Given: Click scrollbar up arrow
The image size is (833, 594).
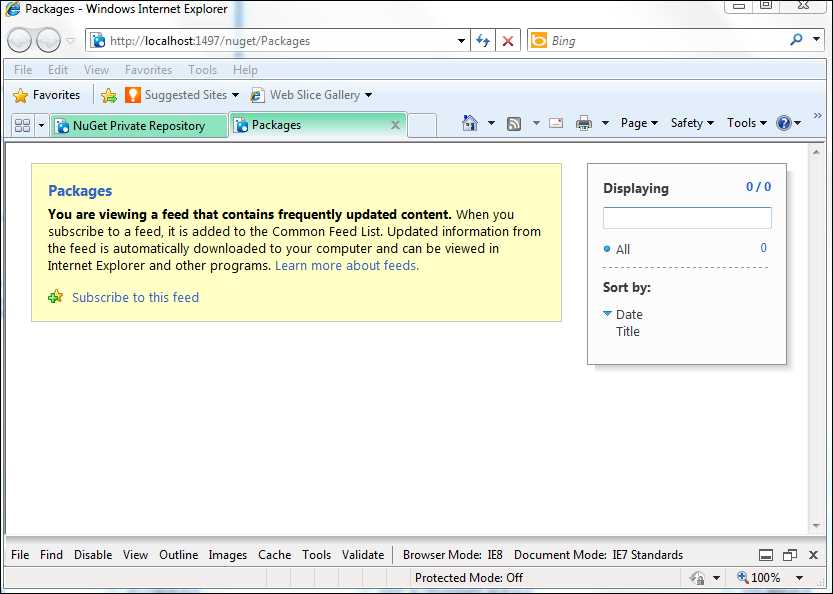Looking at the screenshot, I should (x=816, y=152).
